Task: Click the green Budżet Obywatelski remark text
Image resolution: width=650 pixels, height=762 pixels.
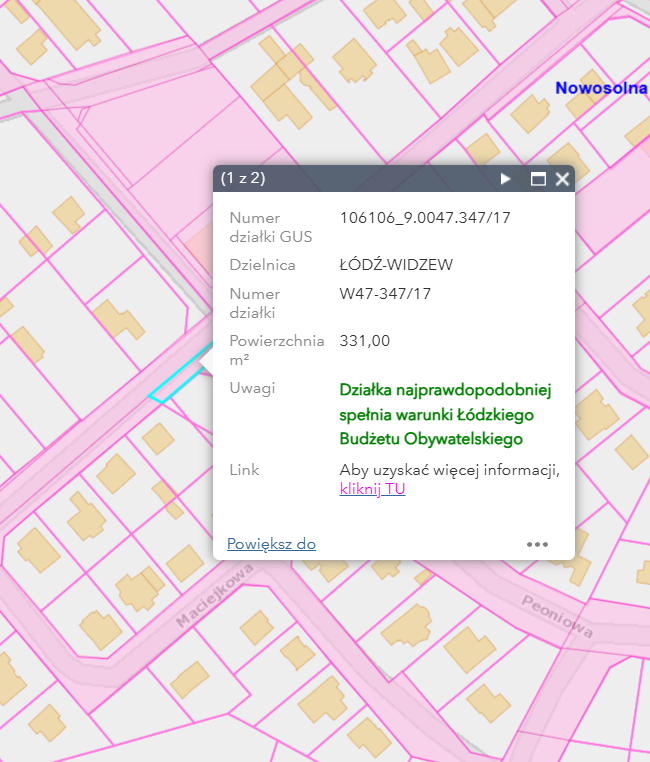Action: coord(445,413)
